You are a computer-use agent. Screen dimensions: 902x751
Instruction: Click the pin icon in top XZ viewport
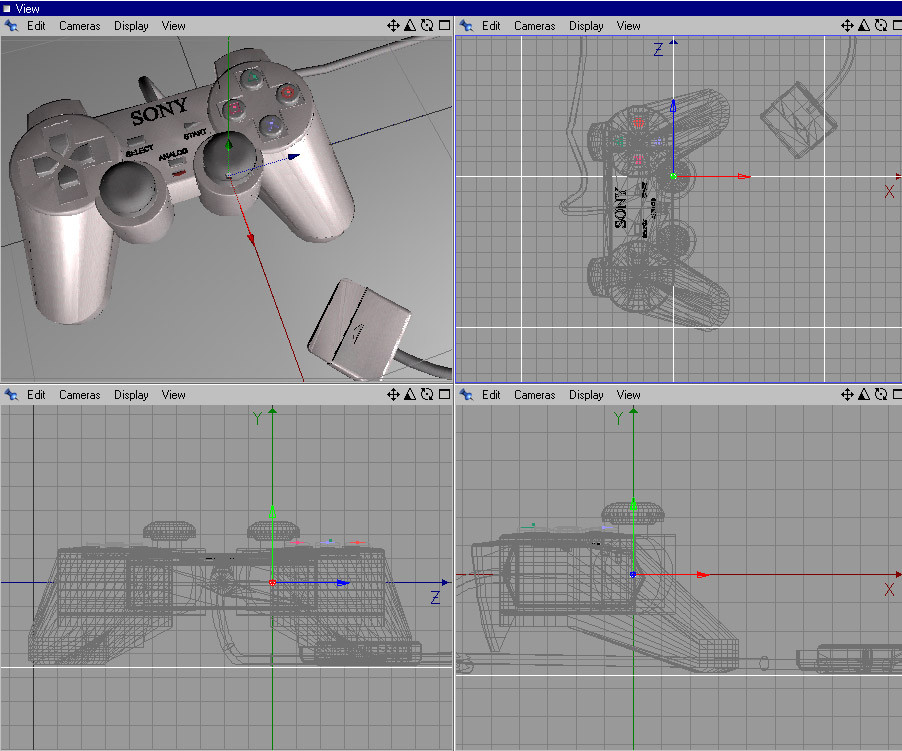[466, 26]
